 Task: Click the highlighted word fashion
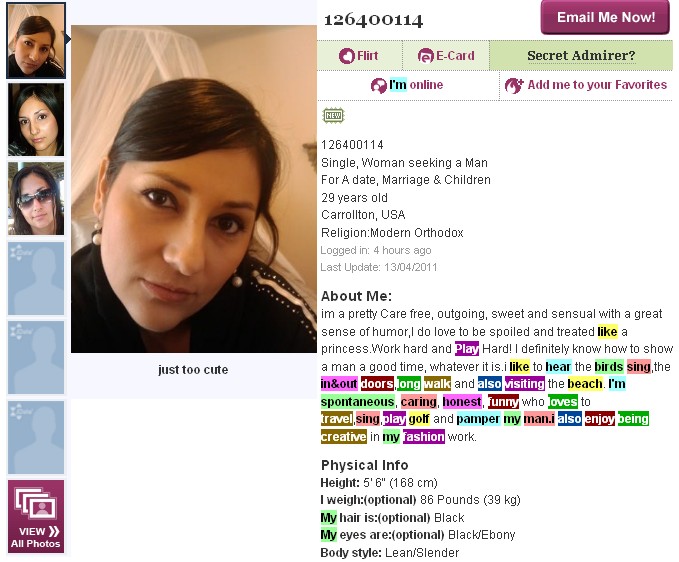(x=424, y=436)
